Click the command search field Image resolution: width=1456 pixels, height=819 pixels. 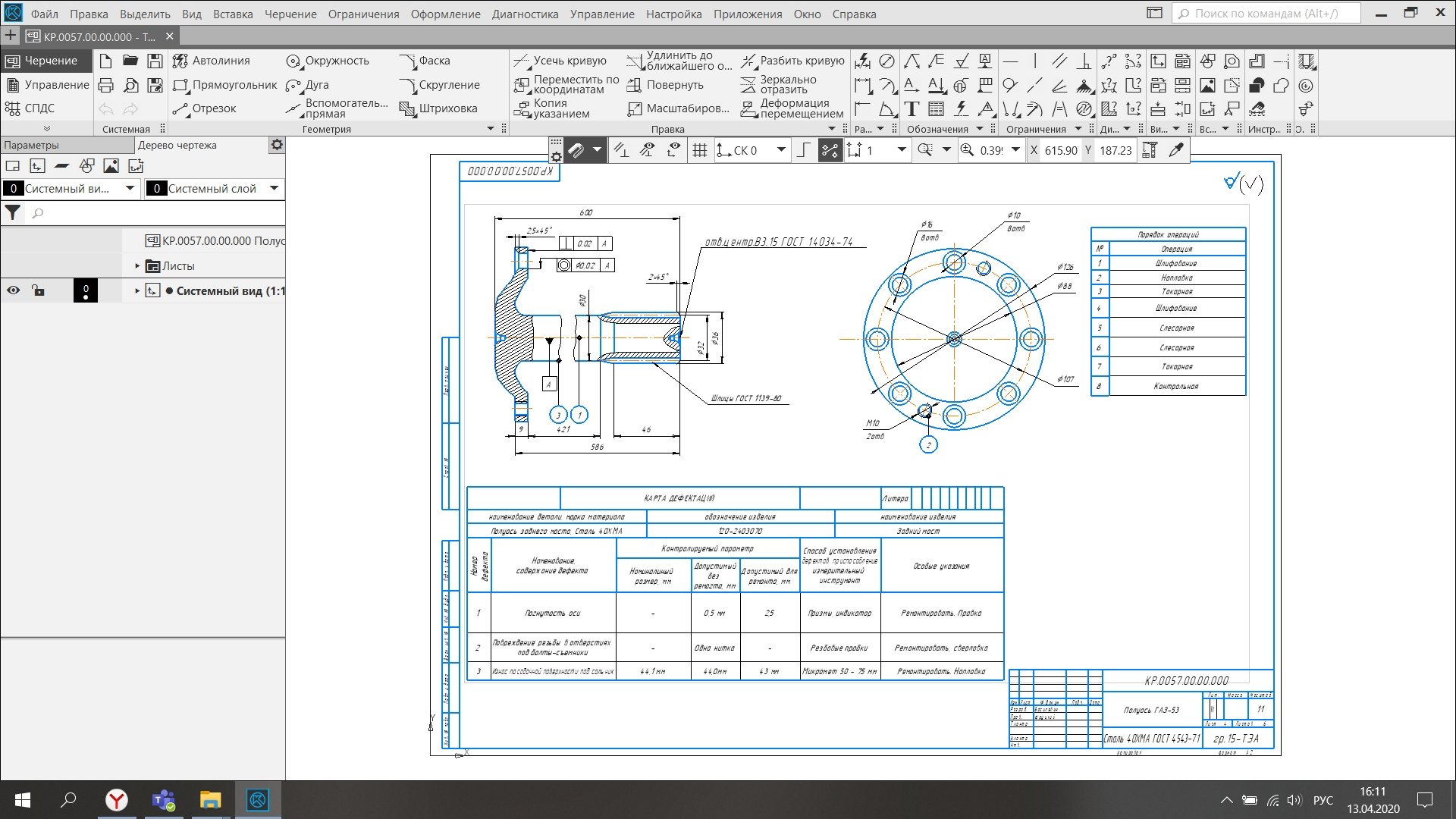pyautogui.click(x=1266, y=14)
